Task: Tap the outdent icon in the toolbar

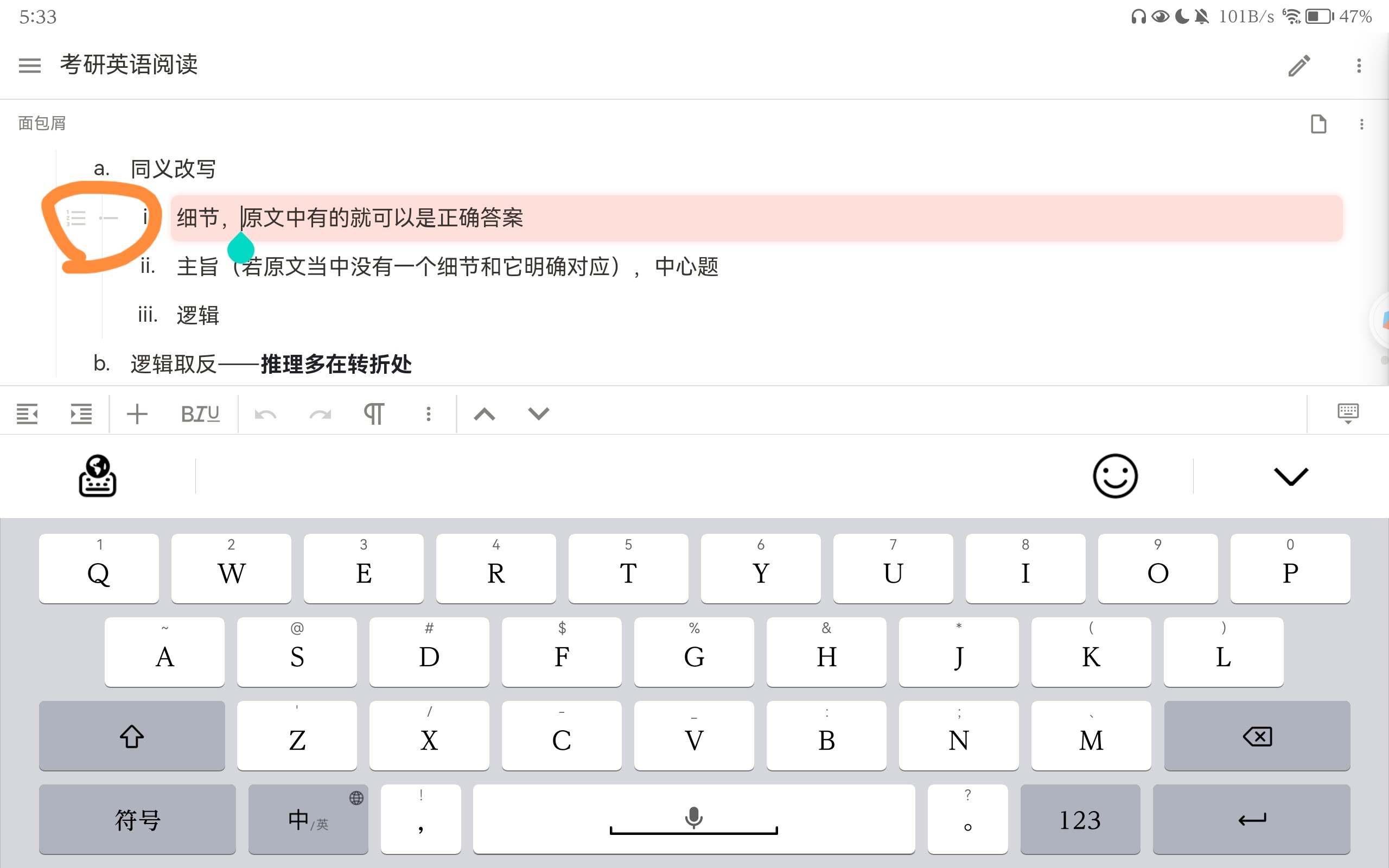Action: coord(27,413)
